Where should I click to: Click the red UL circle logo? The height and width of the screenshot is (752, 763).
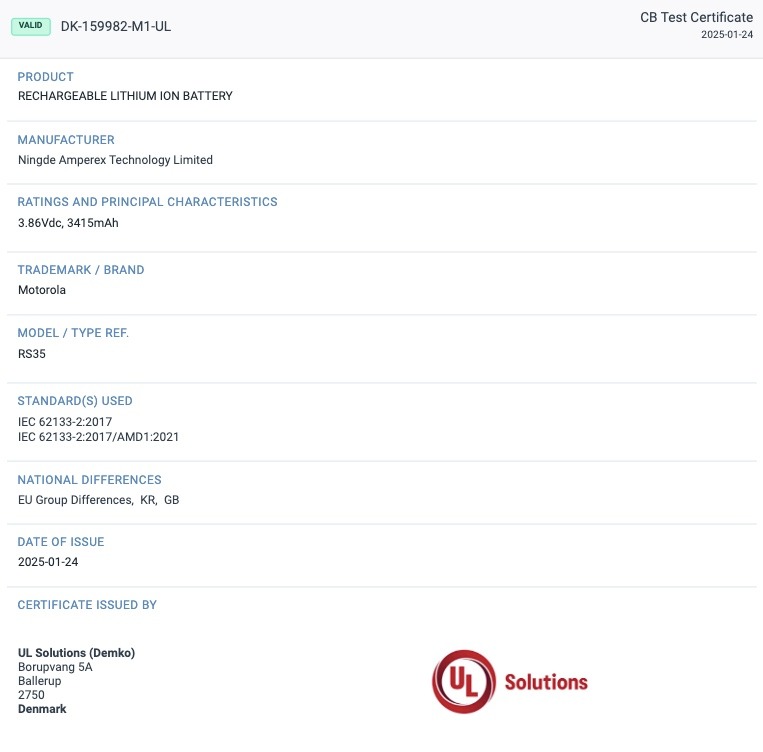pos(464,682)
